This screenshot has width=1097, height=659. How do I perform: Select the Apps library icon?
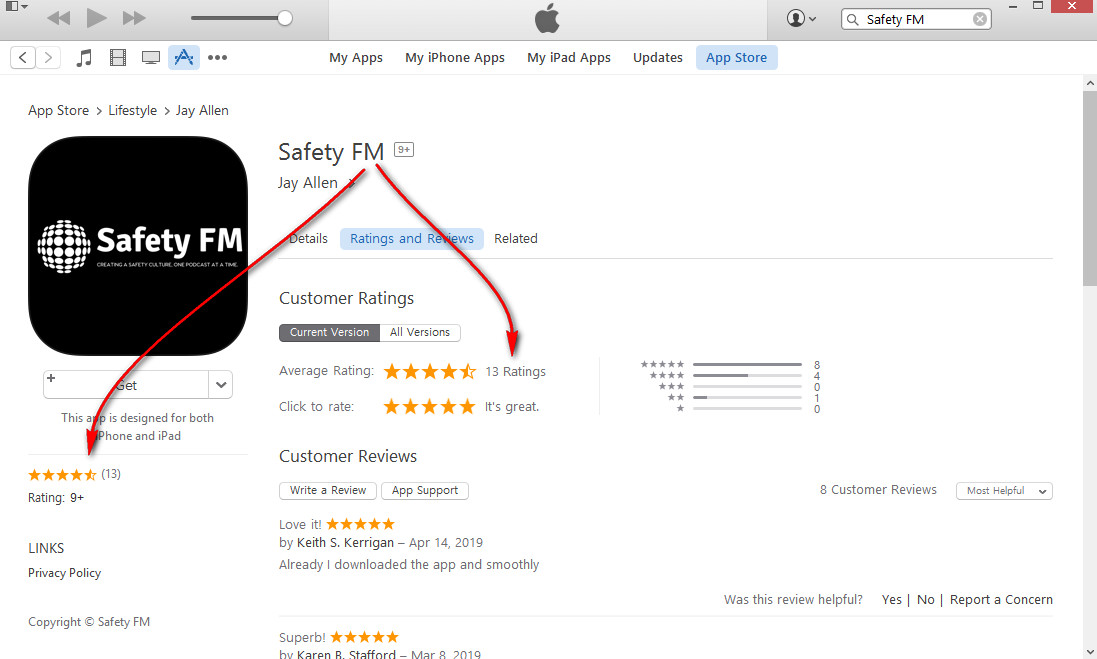point(184,57)
